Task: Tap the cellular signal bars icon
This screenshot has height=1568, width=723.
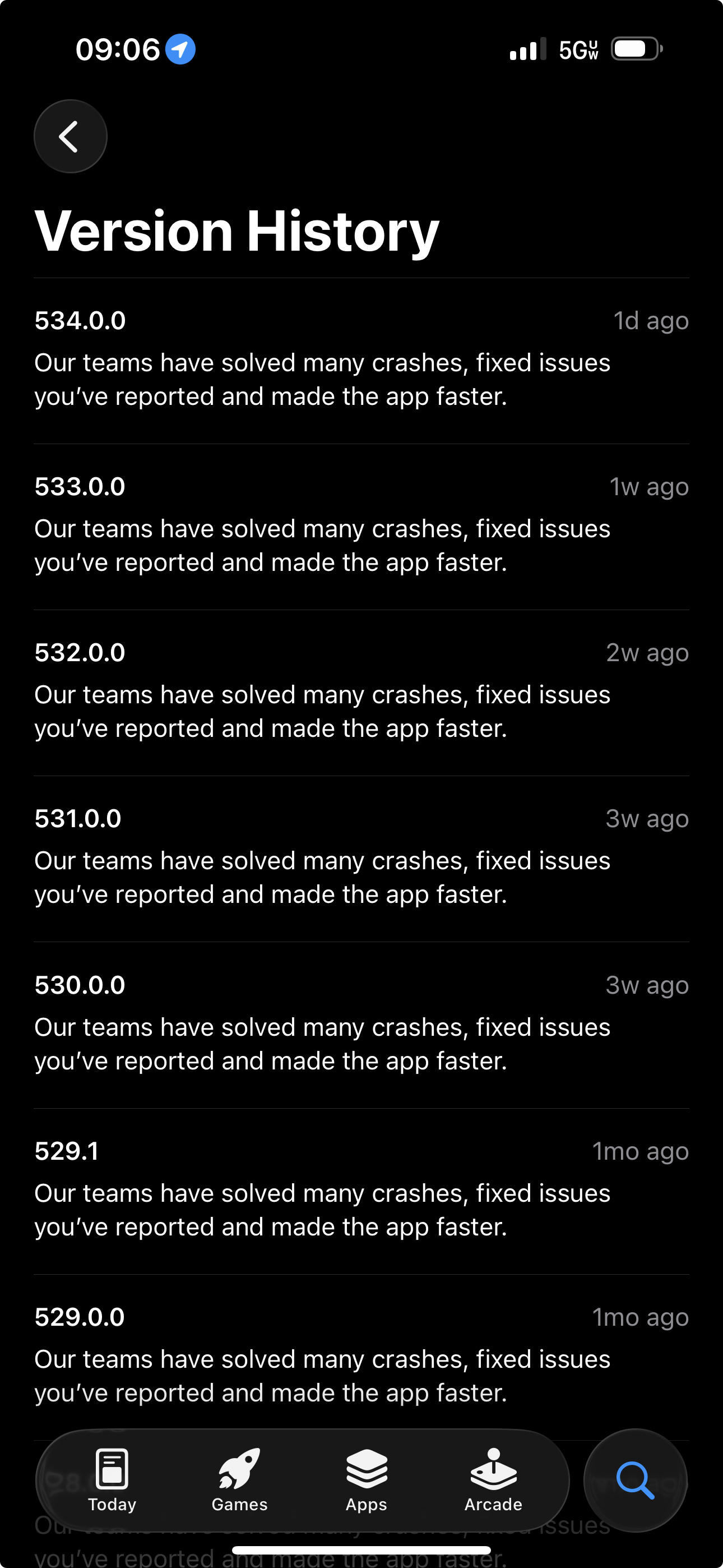Action: (527, 49)
